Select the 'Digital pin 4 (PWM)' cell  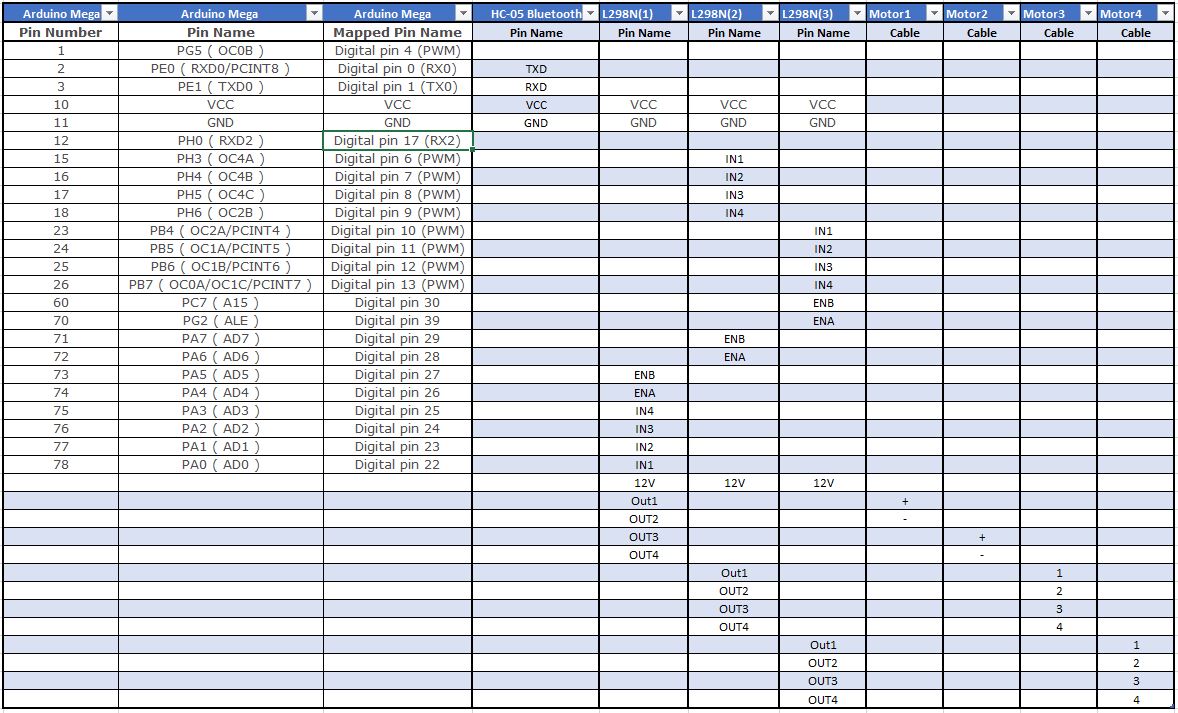[398, 50]
